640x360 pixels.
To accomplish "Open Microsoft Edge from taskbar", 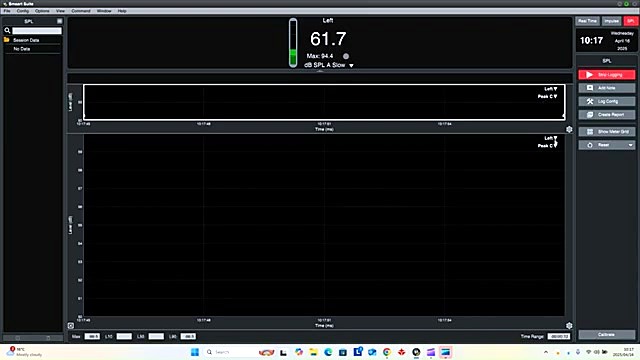I will pos(328,352).
